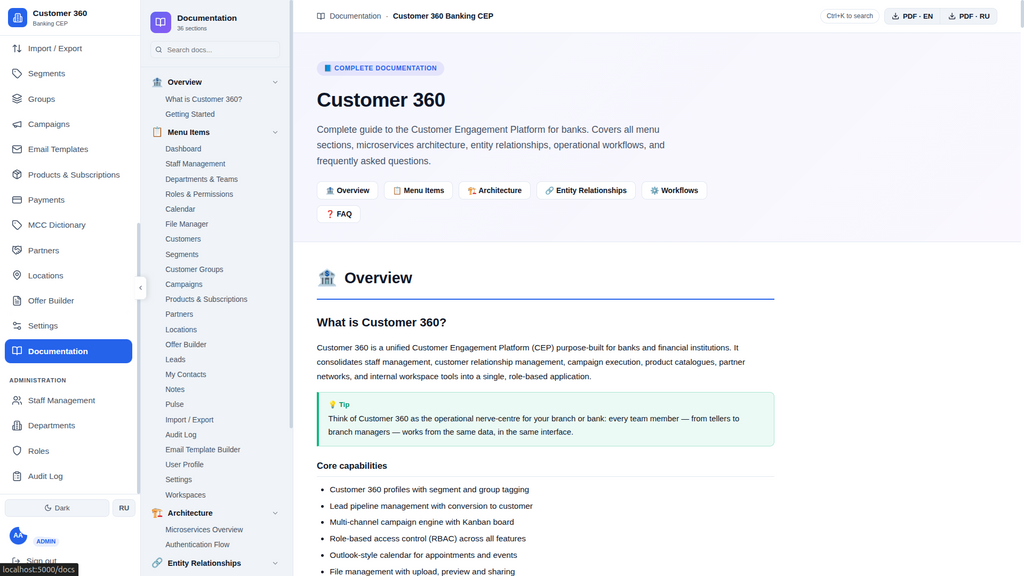
Task: Click the Settings sliders icon in sidebar
Action: (17, 326)
